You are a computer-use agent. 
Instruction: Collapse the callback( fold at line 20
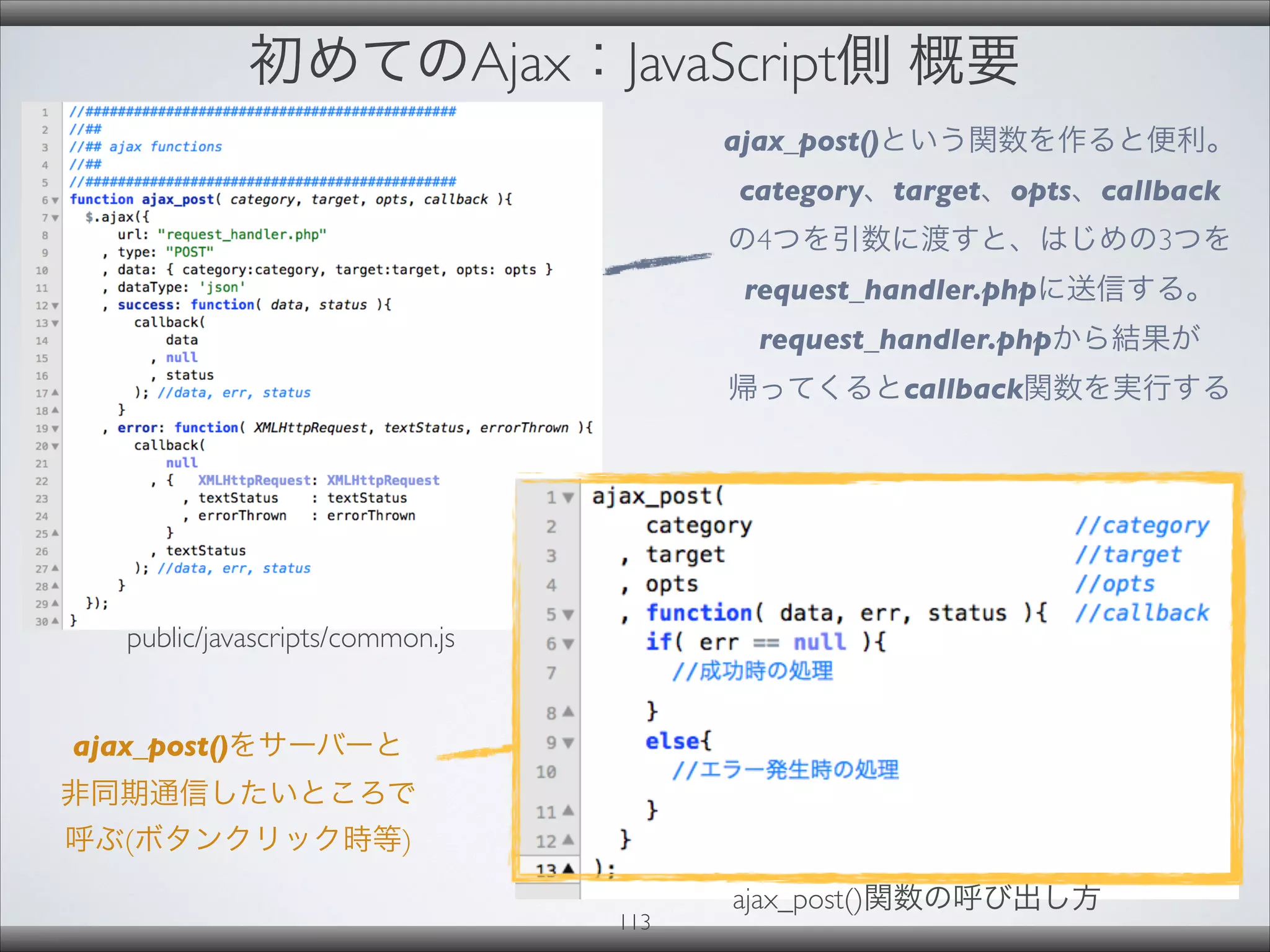point(55,446)
